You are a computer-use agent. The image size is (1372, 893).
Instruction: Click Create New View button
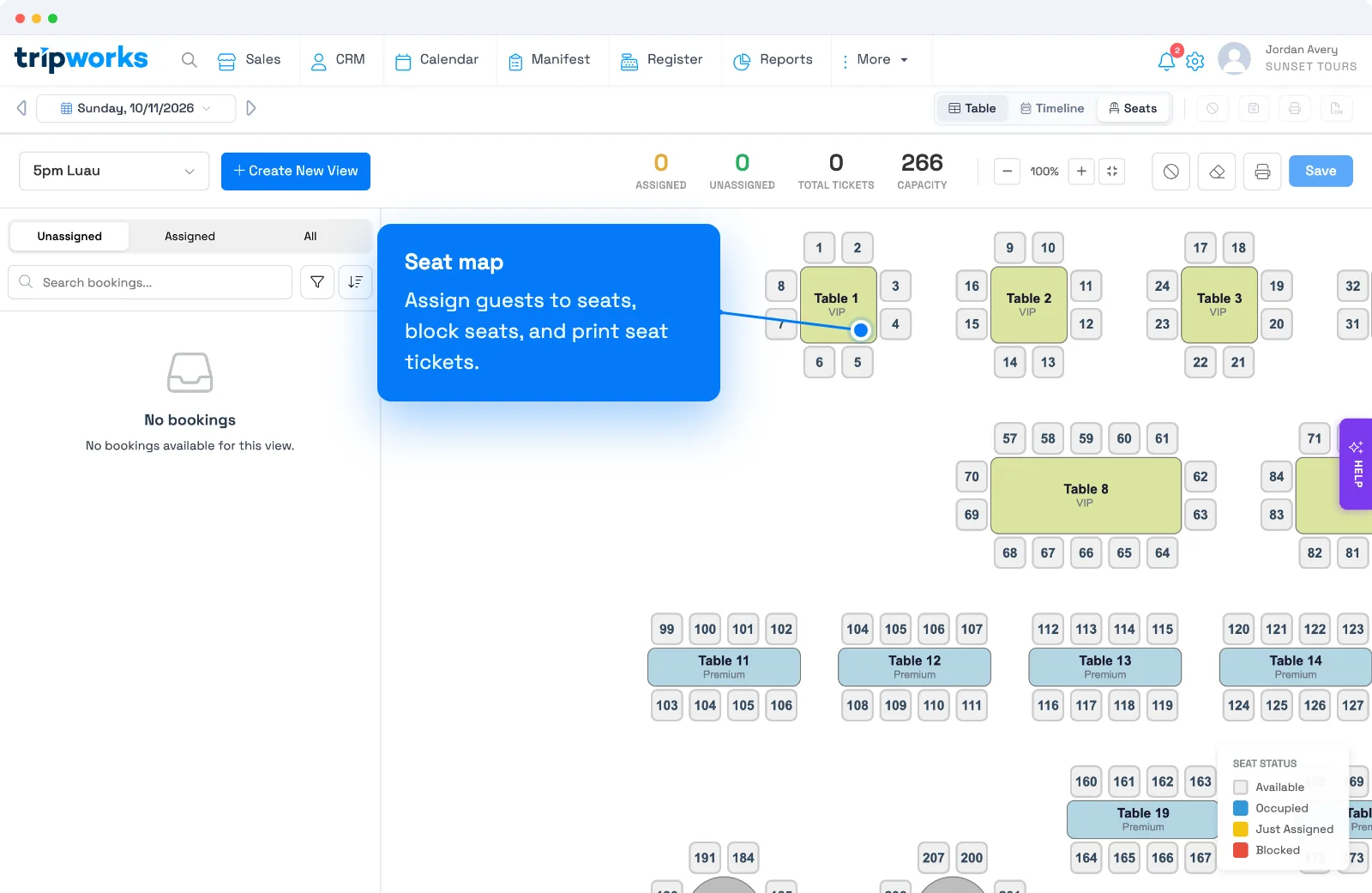[x=296, y=172]
